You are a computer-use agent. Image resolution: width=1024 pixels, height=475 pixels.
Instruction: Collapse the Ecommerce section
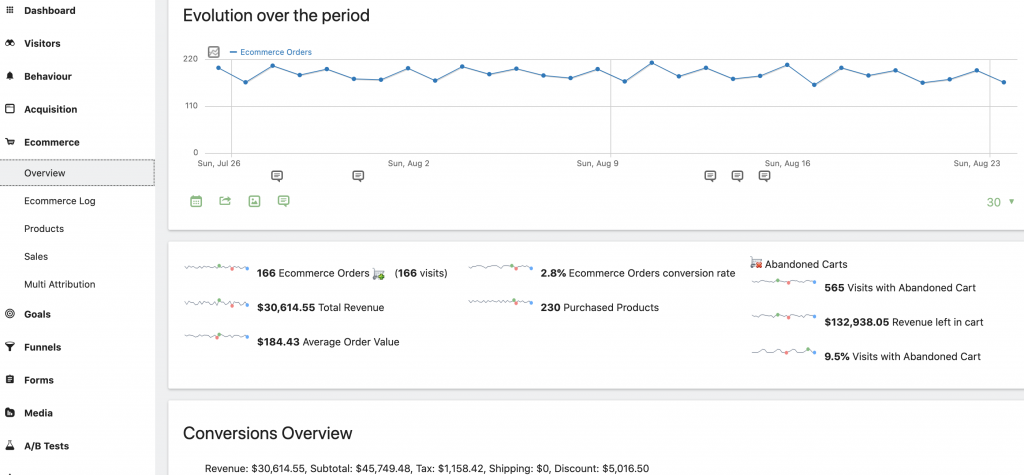click(x=52, y=142)
